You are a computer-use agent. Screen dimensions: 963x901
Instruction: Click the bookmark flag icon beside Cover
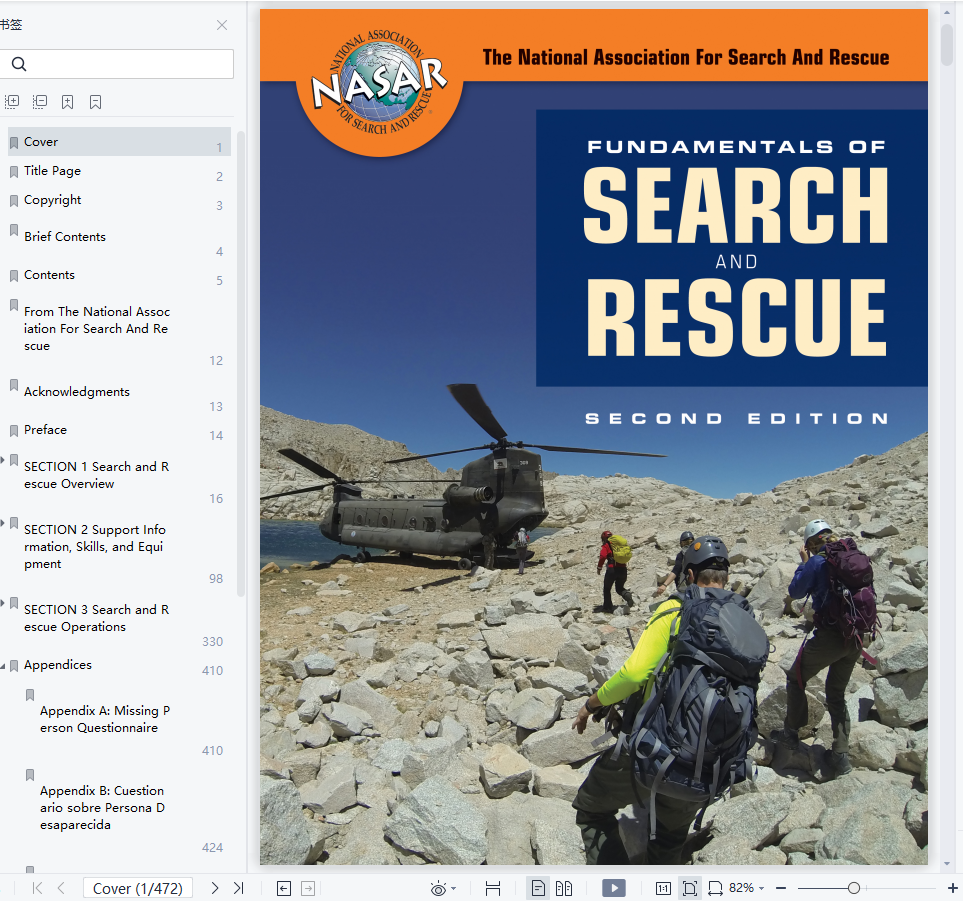coord(14,142)
